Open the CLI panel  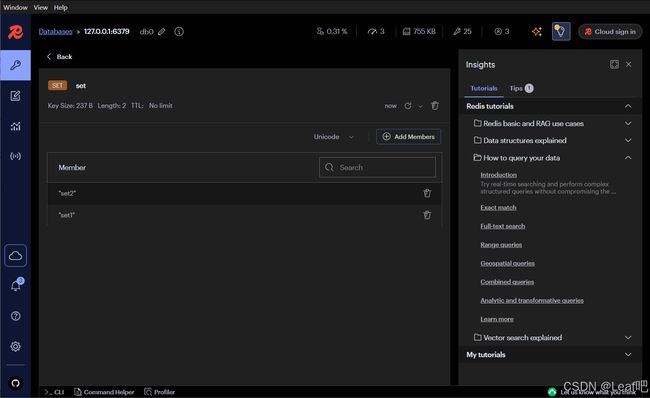click(x=54, y=392)
